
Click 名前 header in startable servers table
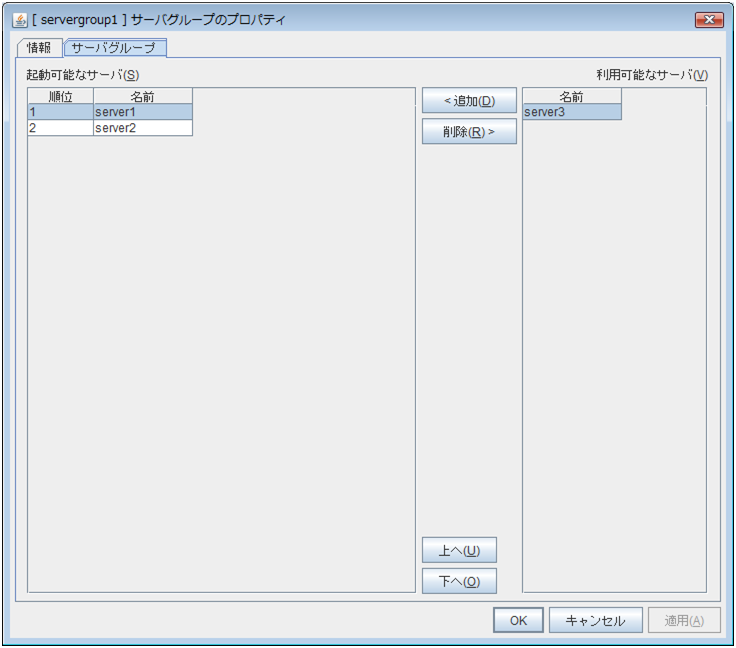pos(142,96)
